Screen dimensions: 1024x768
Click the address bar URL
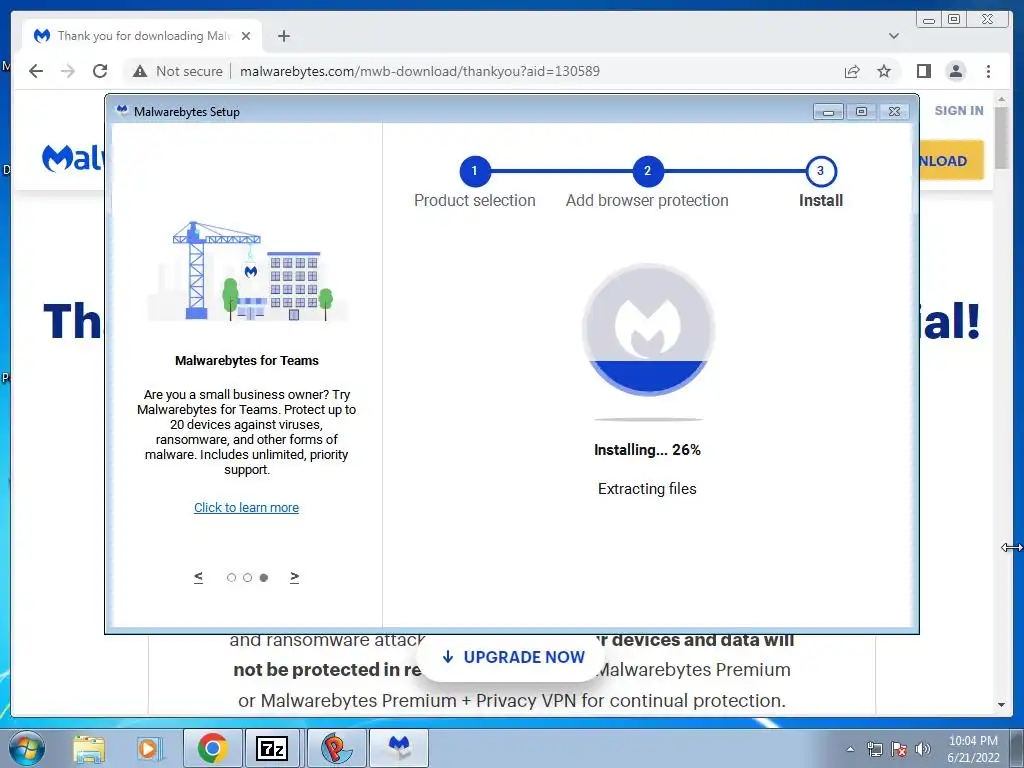click(419, 71)
